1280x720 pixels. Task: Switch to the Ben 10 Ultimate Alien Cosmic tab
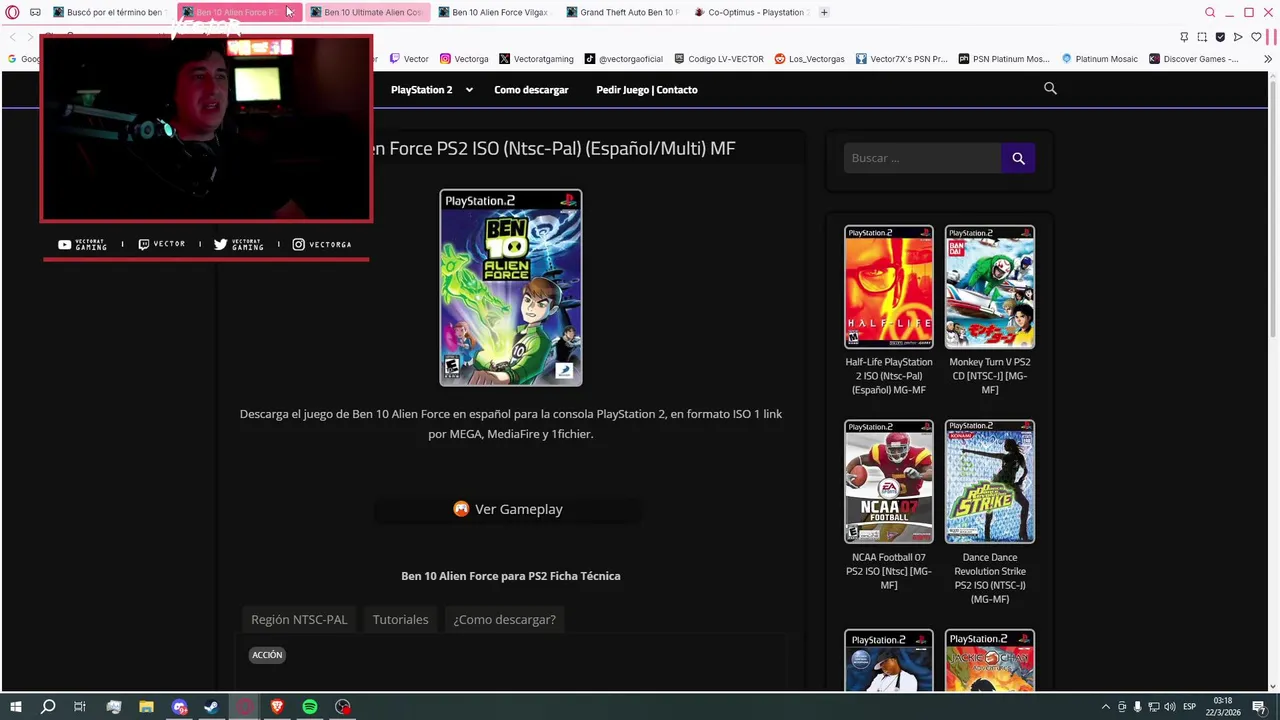(x=366, y=12)
